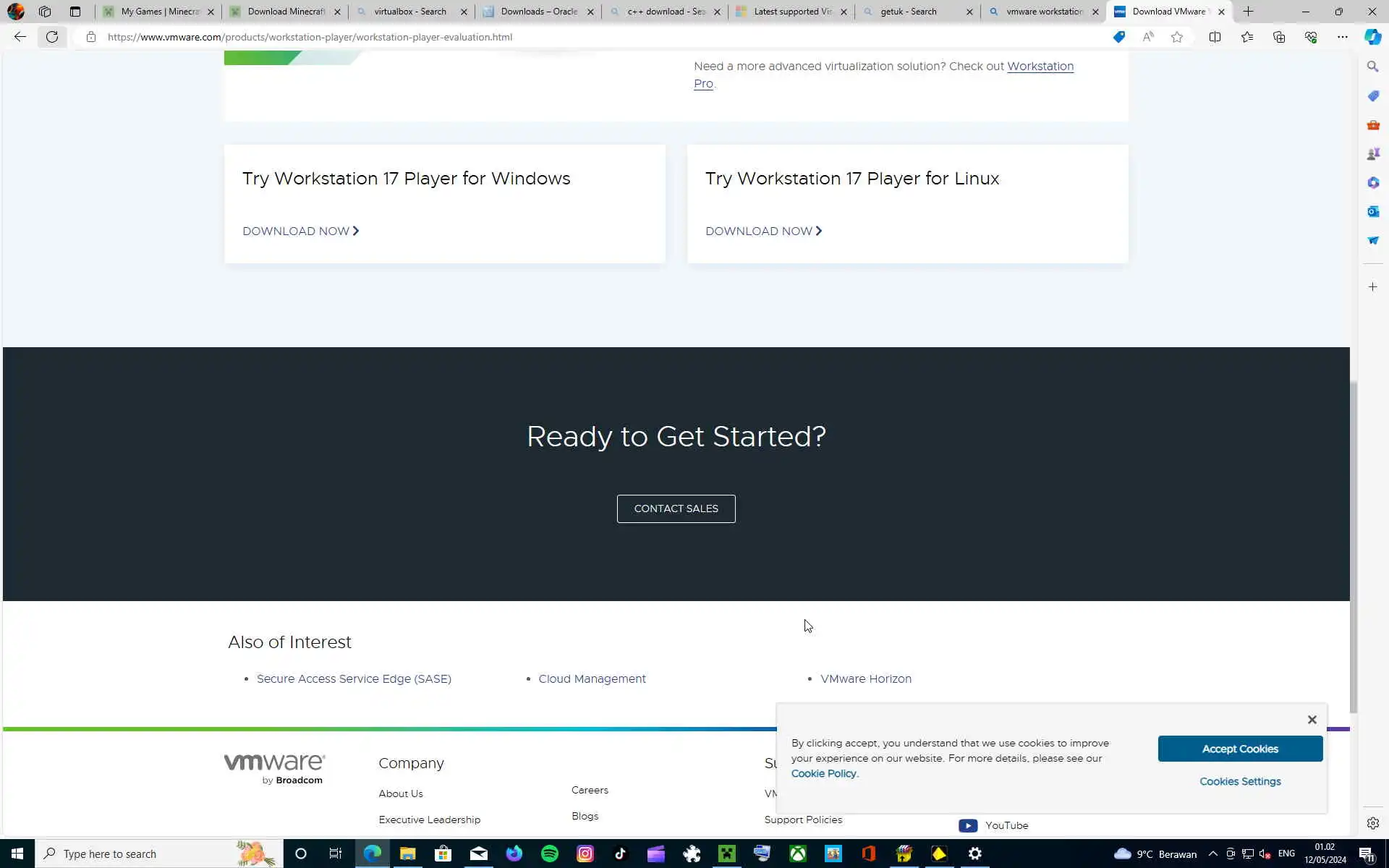Show hidden system tray icons chevron
1389x868 pixels.
pos(1213,854)
